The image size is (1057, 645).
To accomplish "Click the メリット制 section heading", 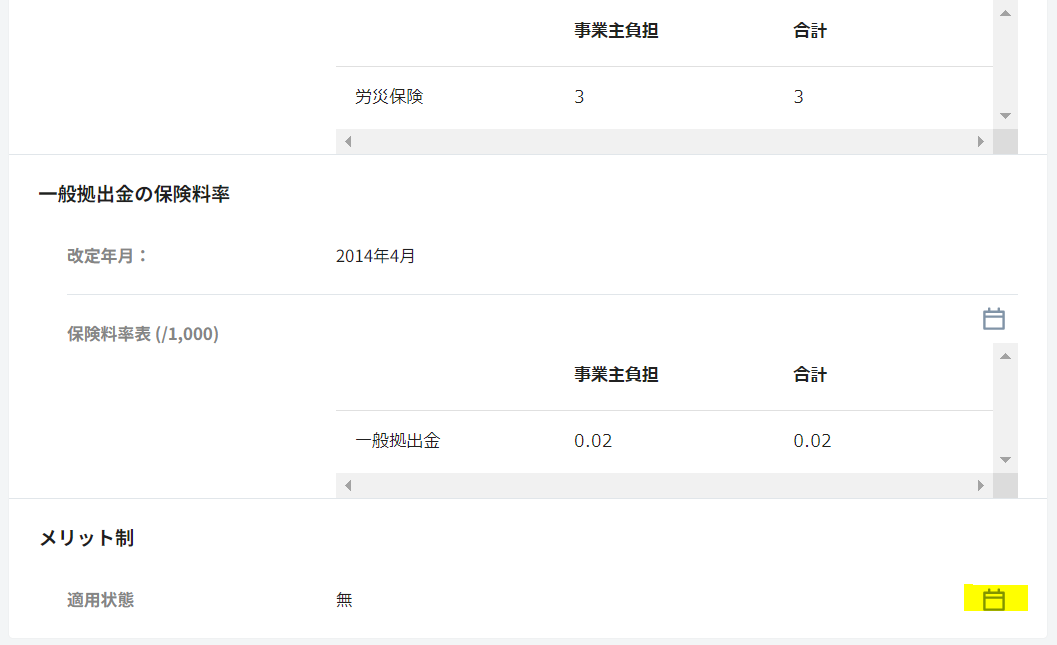I will [x=87, y=538].
